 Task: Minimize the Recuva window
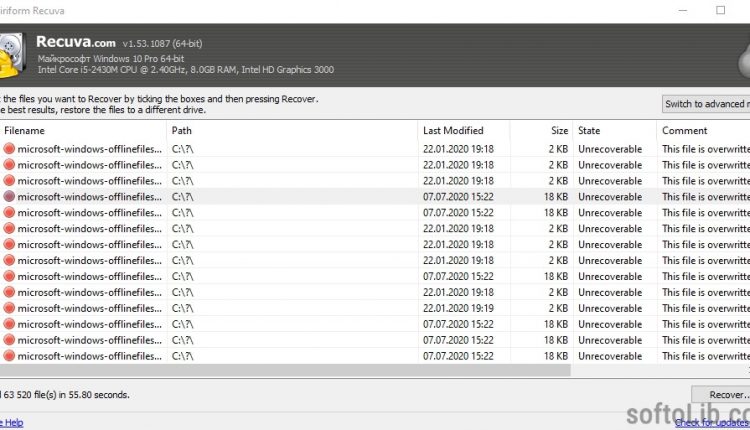683,11
